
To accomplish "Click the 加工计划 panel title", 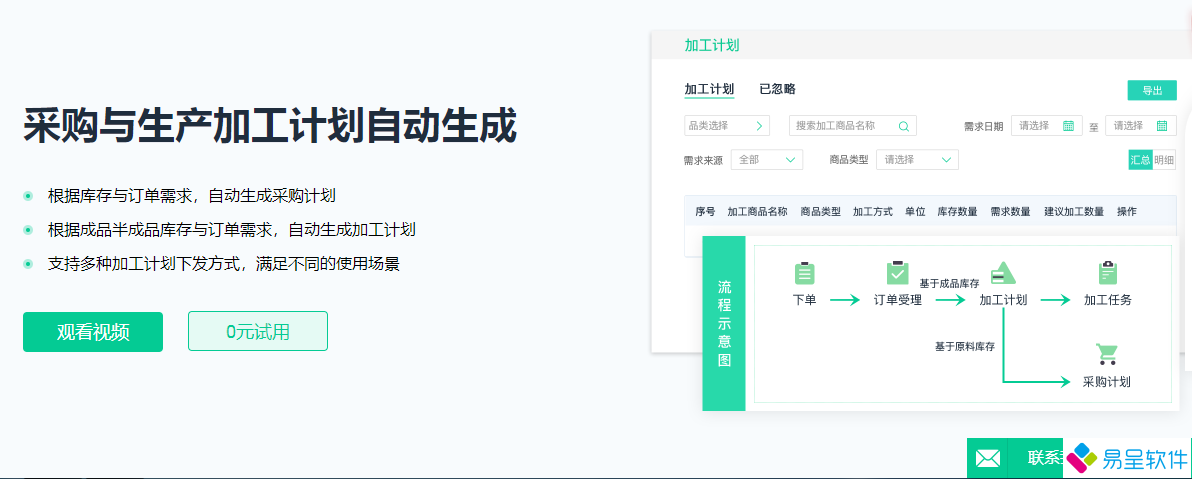I will (x=712, y=45).
